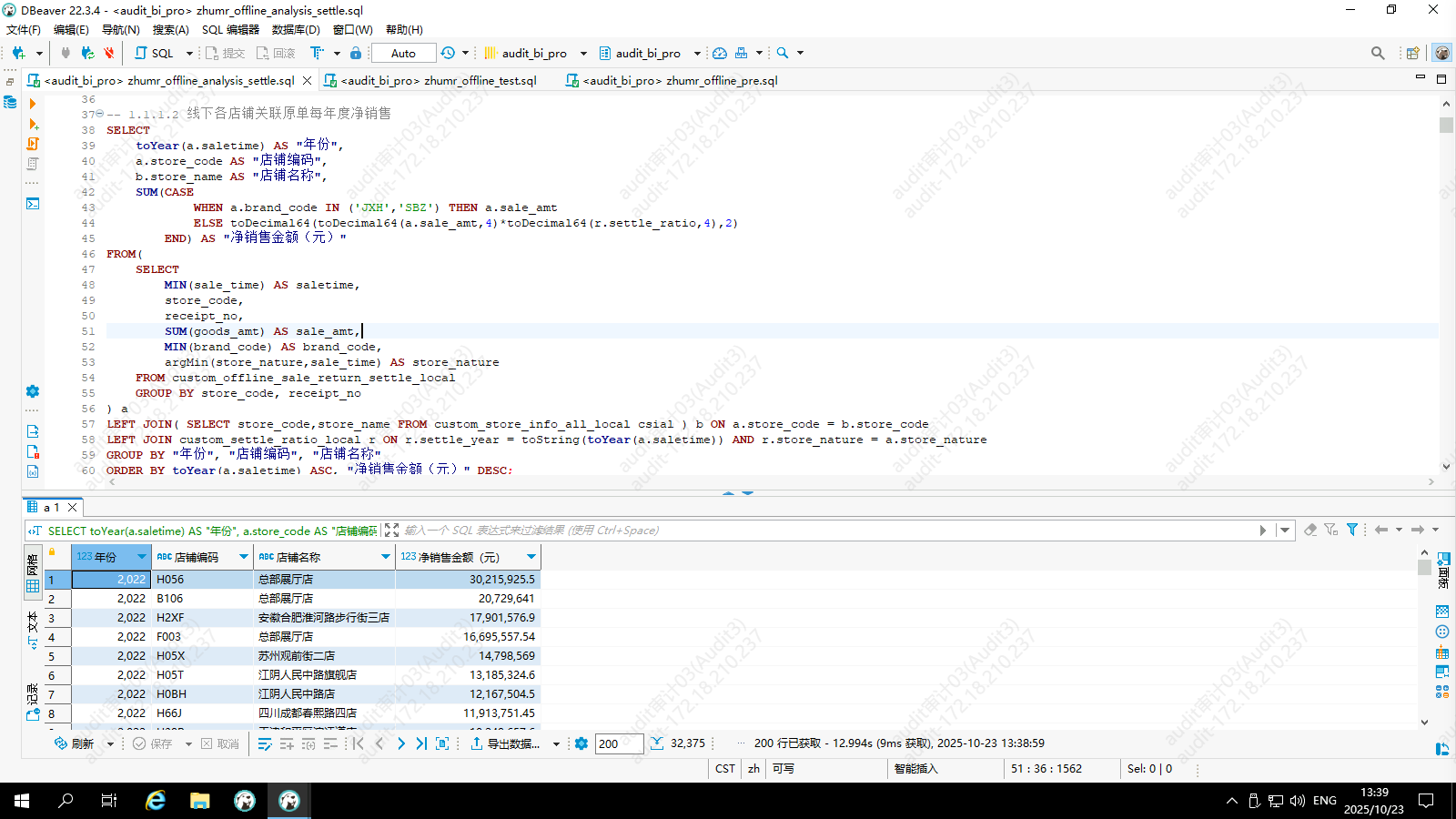1456x819 pixels.
Task: Click the row count calculate icon
Action: [657, 743]
